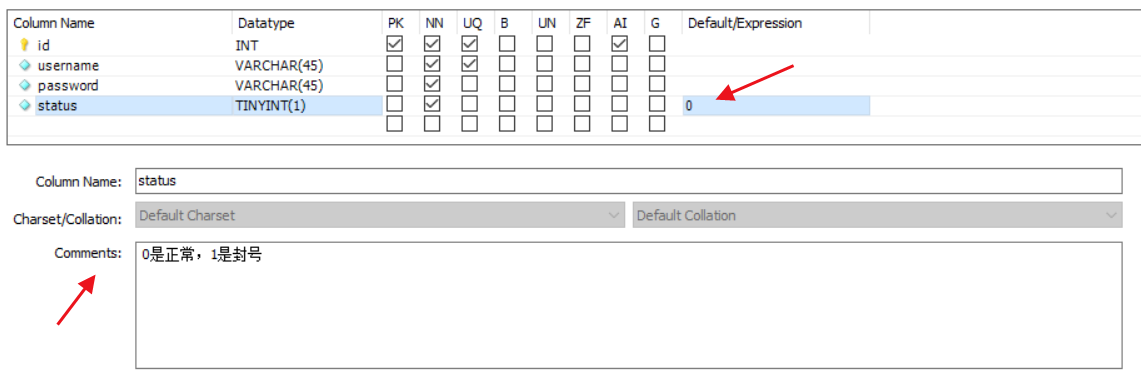The image size is (1141, 386).
Task: Check the G checkbox for status
Action: [x=657, y=104]
